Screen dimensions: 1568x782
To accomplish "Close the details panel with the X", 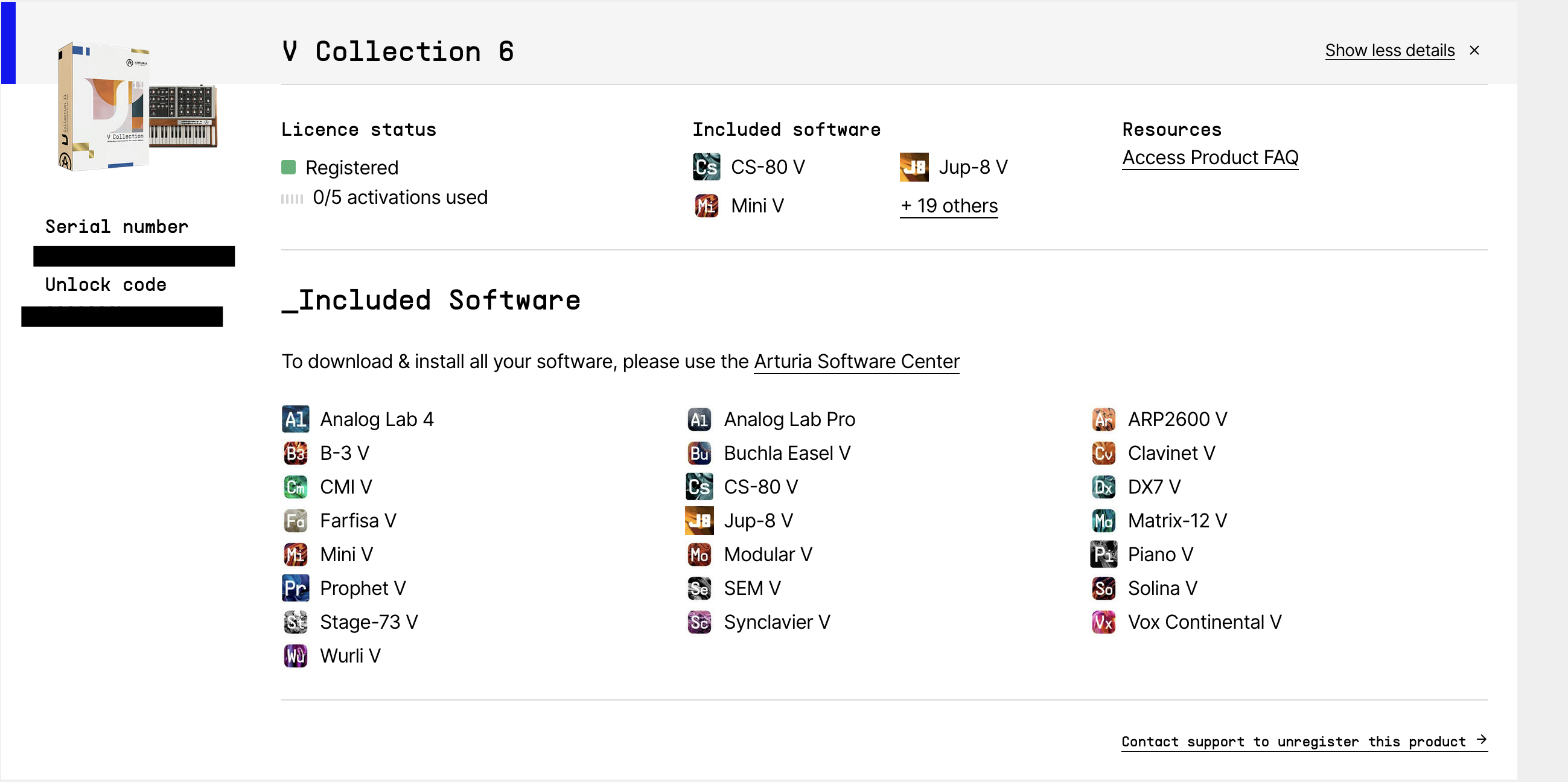I will (x=1474, y=50).
